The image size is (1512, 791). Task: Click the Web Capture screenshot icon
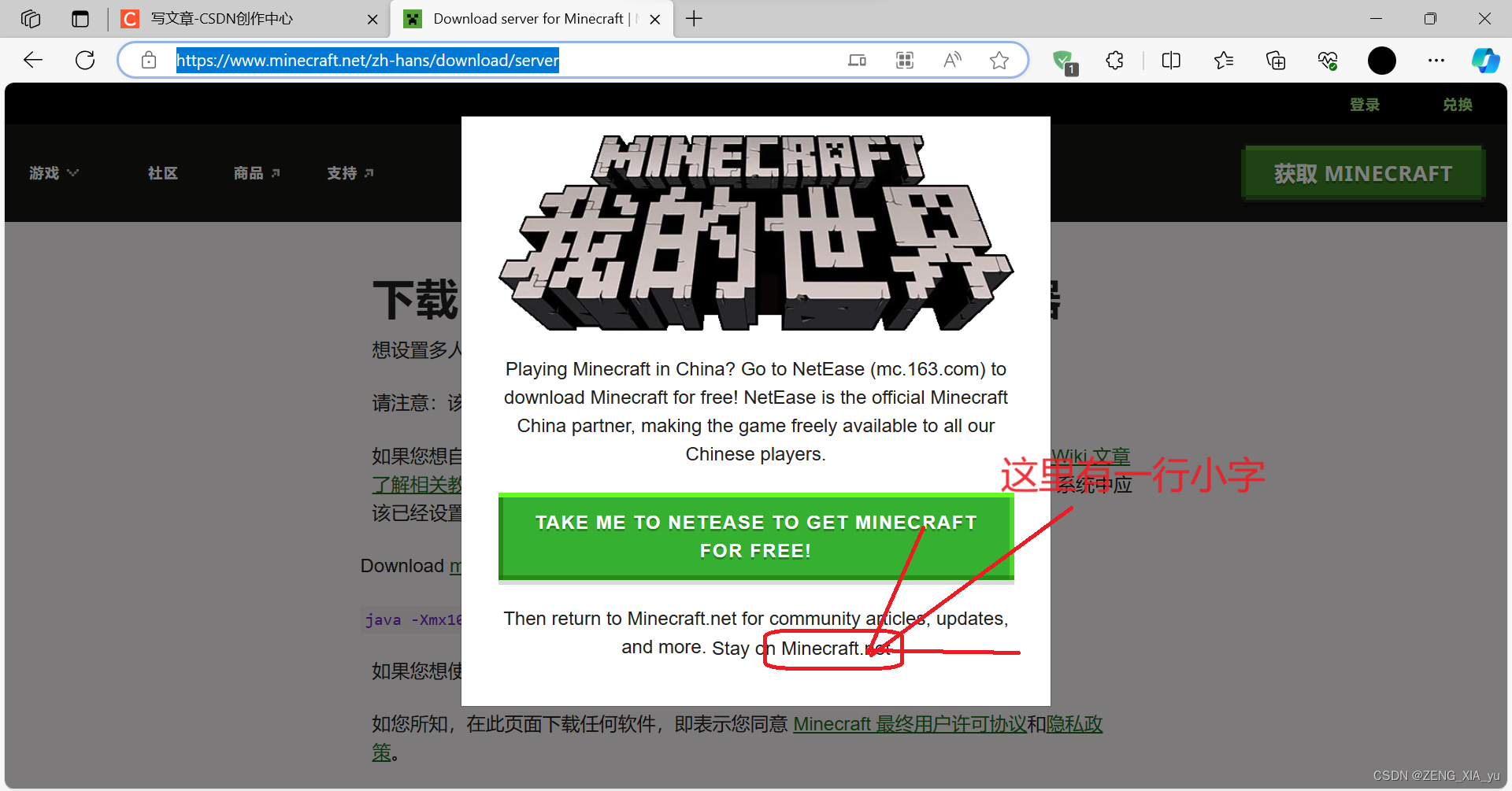coord(904,60)
